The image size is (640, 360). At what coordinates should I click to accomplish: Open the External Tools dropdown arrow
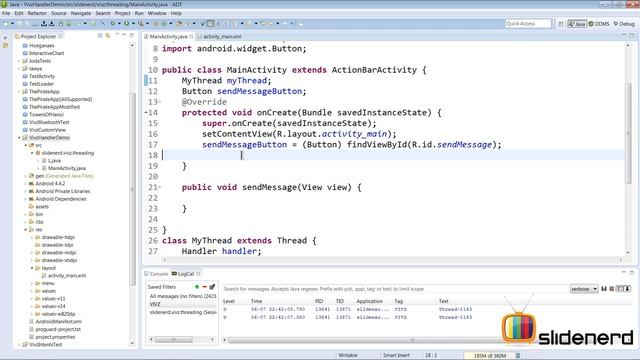coord(147,24)
